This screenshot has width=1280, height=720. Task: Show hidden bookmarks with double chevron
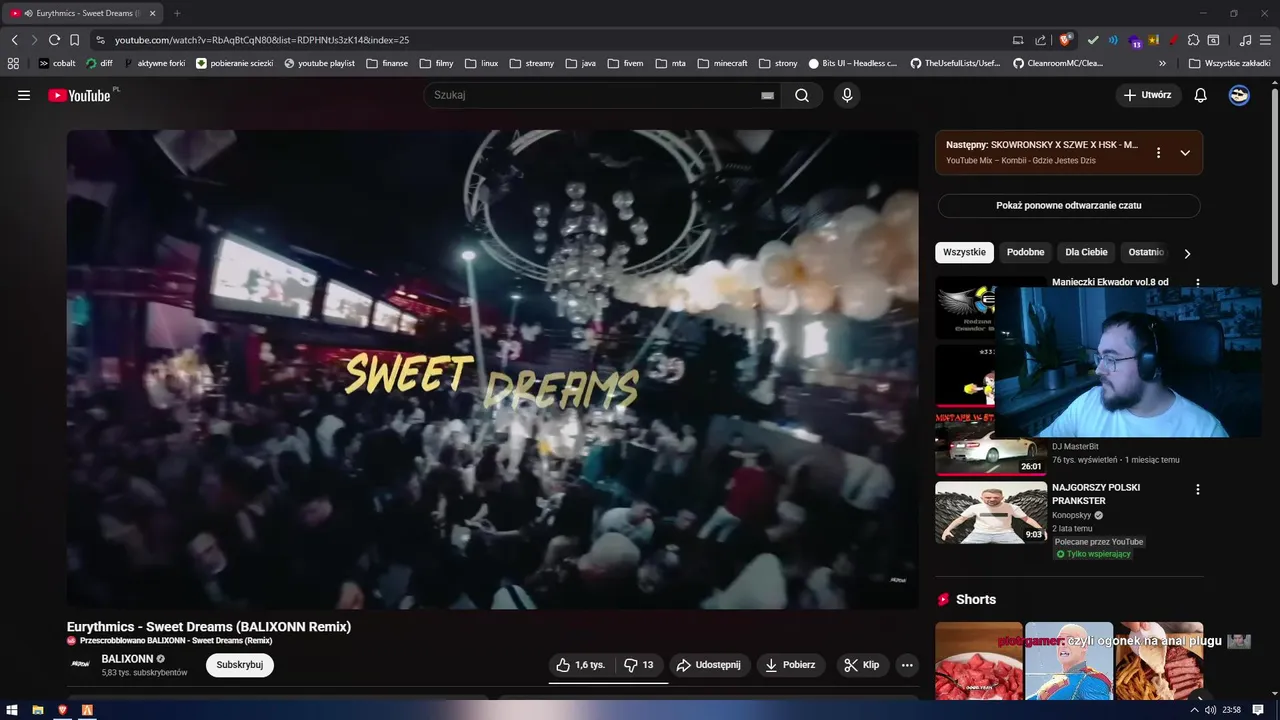1162,63
